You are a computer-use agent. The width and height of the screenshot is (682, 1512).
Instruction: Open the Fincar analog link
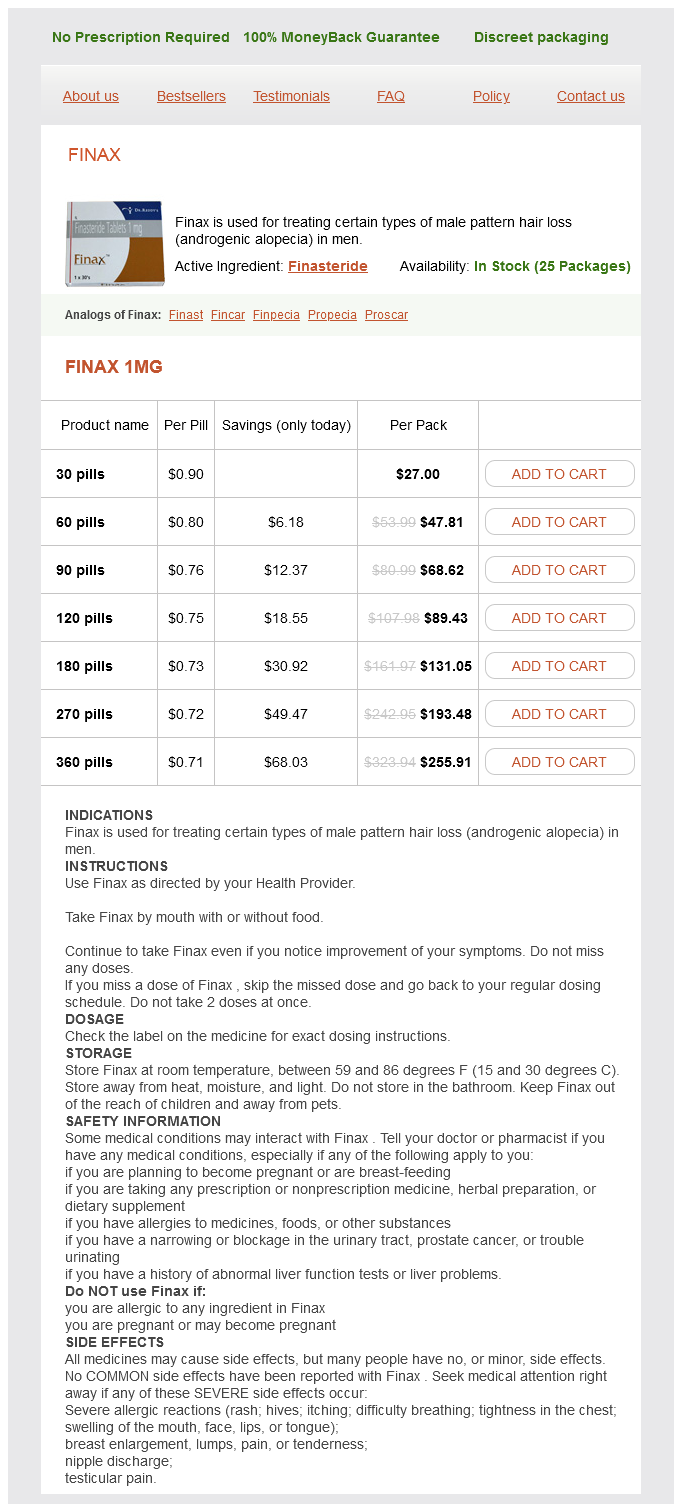pos(228,315)
